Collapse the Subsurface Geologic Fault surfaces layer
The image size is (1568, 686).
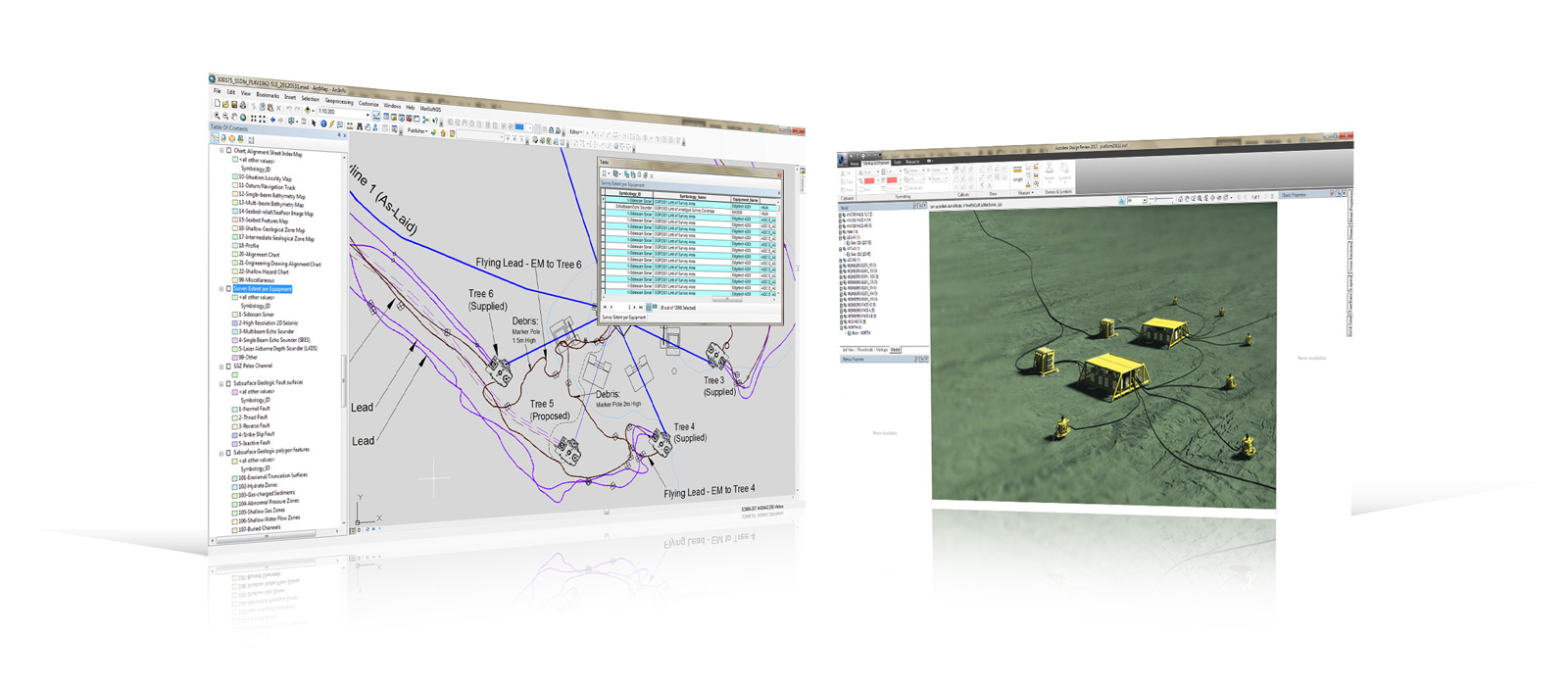click(220, 384)
